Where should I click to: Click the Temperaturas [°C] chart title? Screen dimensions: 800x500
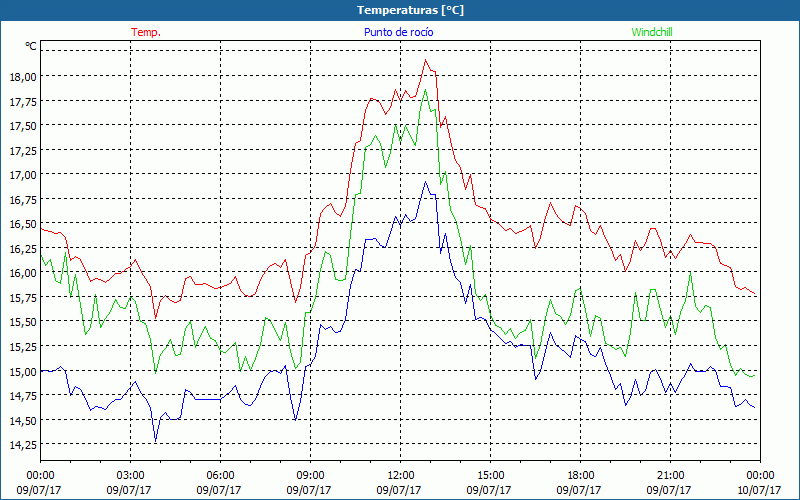tap(410, 10)
